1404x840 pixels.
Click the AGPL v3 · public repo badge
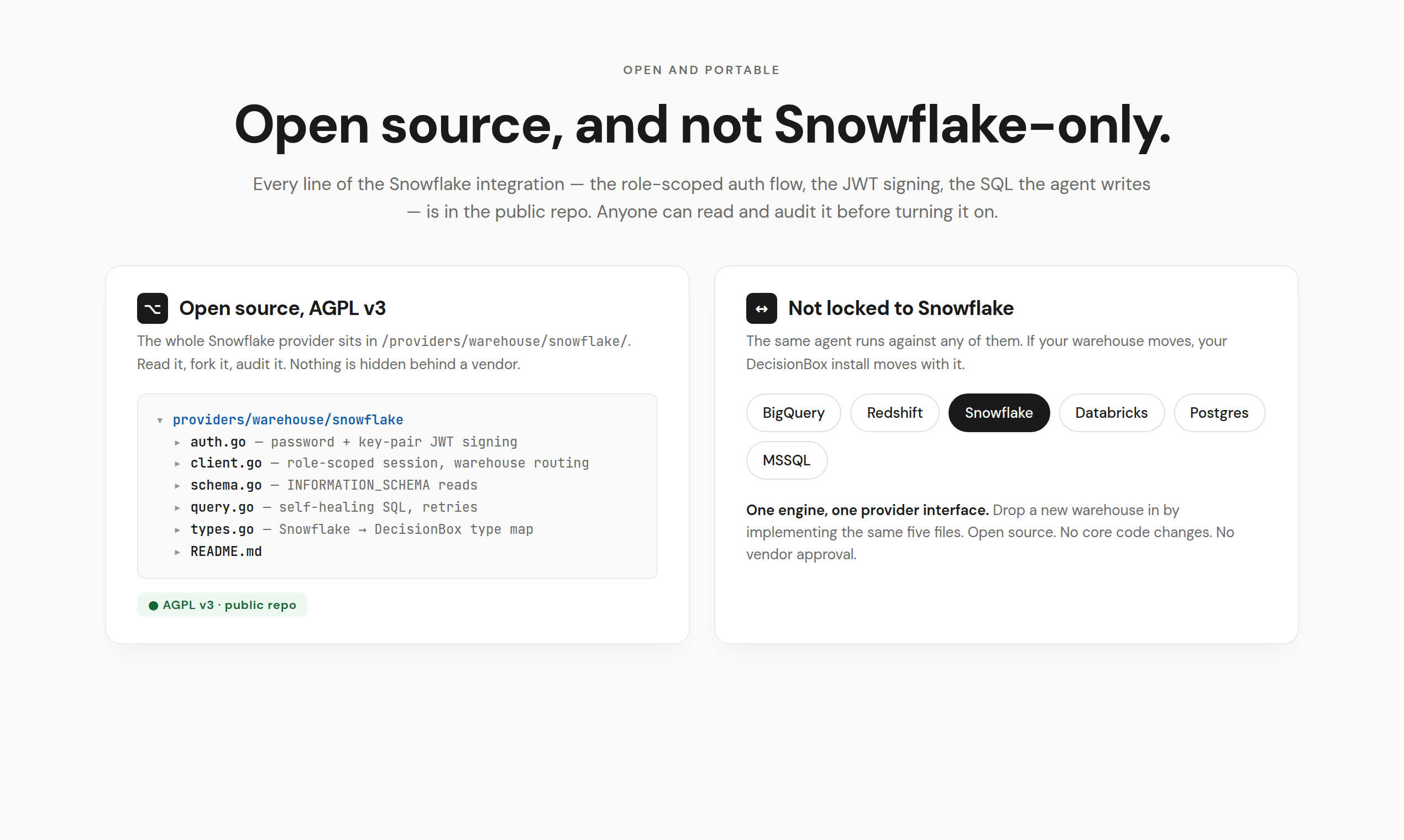point(222,605)
